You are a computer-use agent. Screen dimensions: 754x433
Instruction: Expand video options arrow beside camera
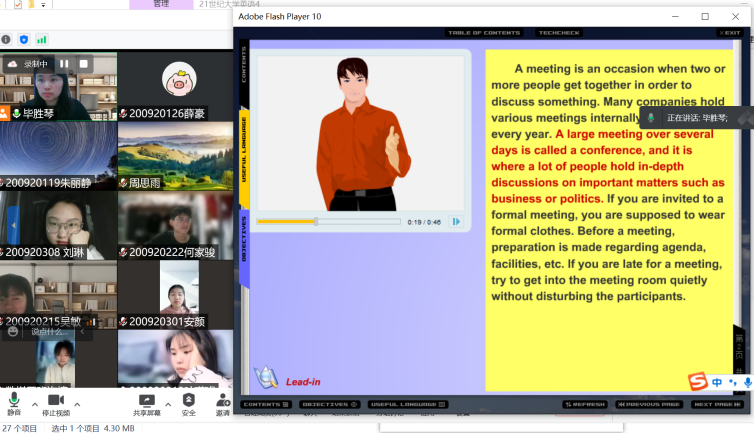[78, 403]
